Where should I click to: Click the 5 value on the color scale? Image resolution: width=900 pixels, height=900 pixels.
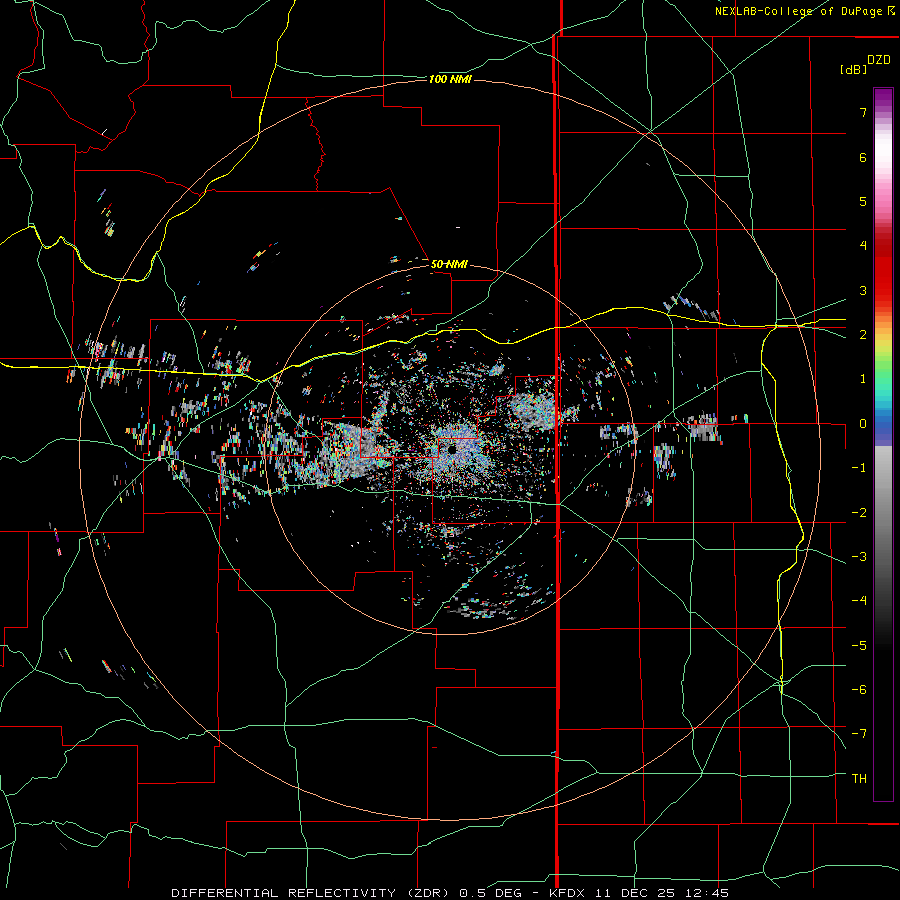[x=863, y=201]
